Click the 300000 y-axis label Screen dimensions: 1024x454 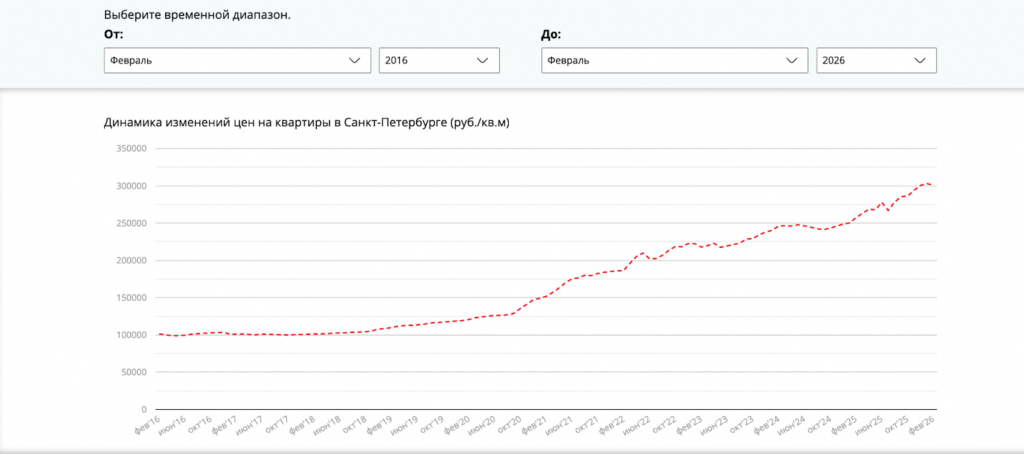129,186
